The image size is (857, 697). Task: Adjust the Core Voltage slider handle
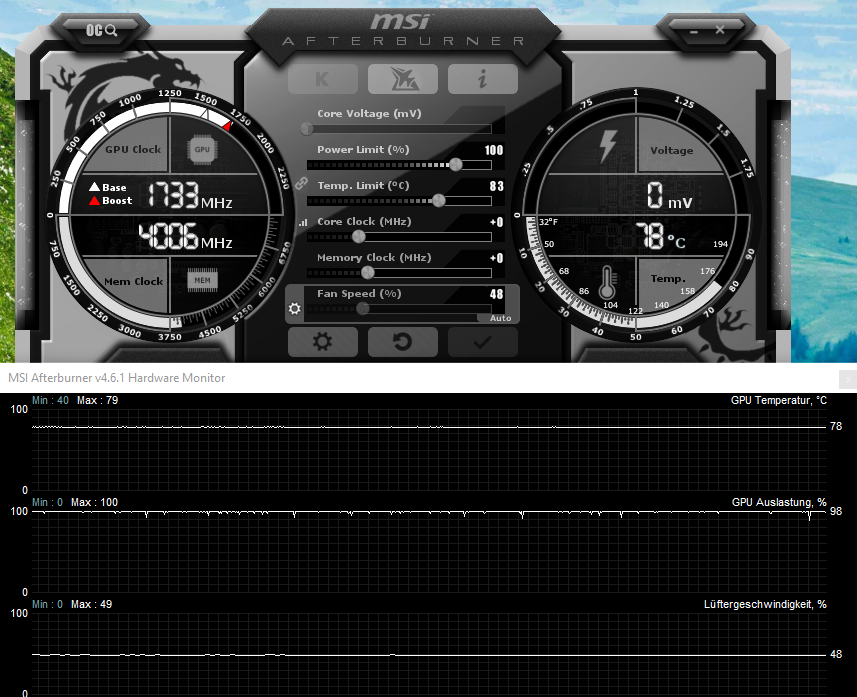pyautogui.click(x=307, y=128)
